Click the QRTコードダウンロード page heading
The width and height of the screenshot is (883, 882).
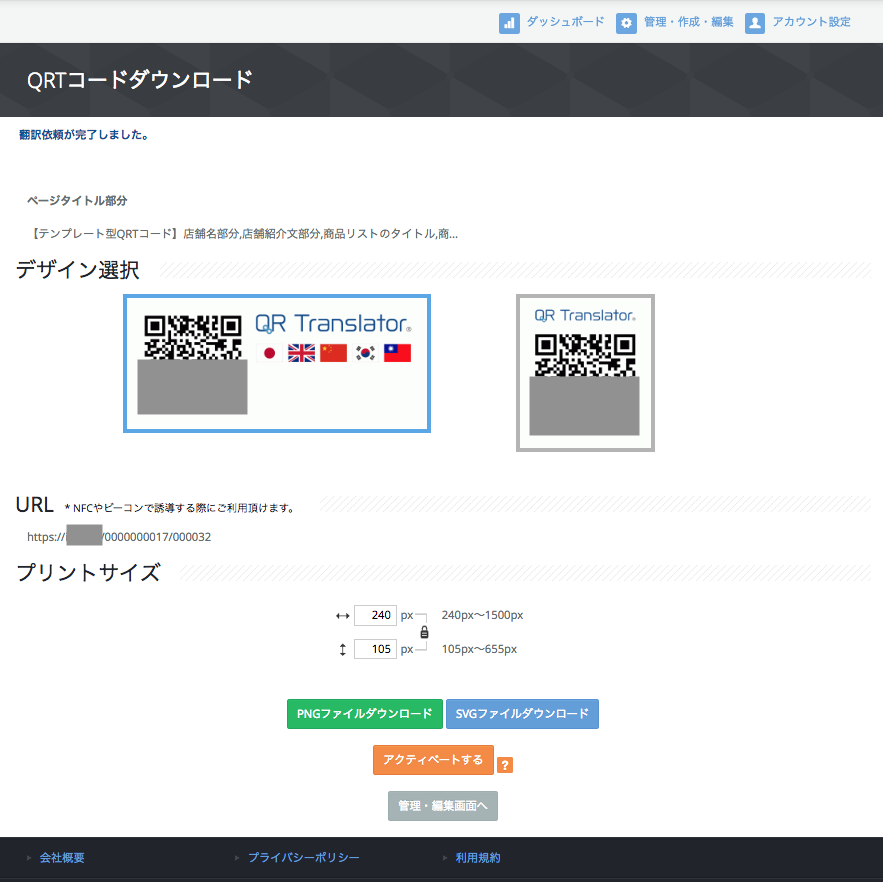(x=140, y=80)
